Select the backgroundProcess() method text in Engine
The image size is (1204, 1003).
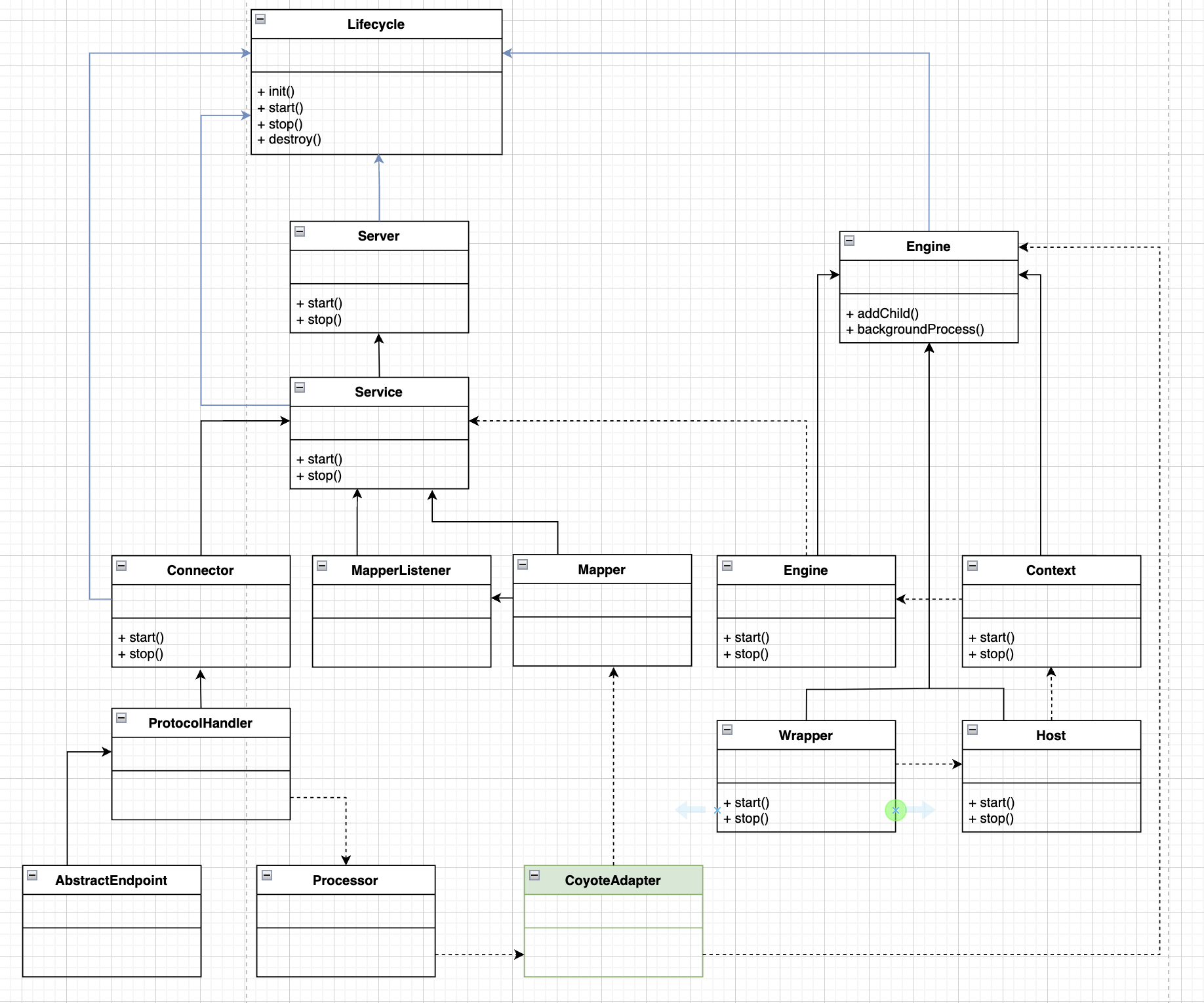(920, 329)
